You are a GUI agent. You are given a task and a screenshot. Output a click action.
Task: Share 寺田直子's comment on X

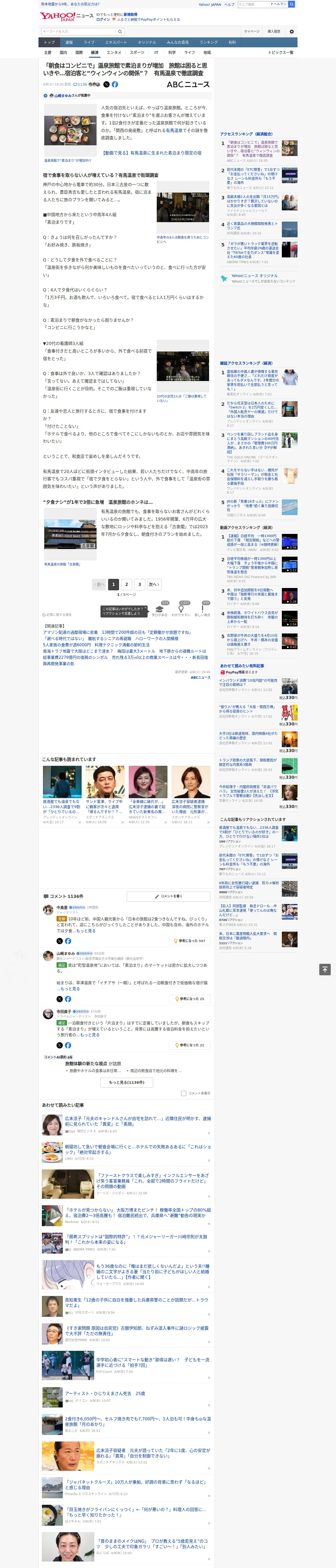(x=60, y=1045)
